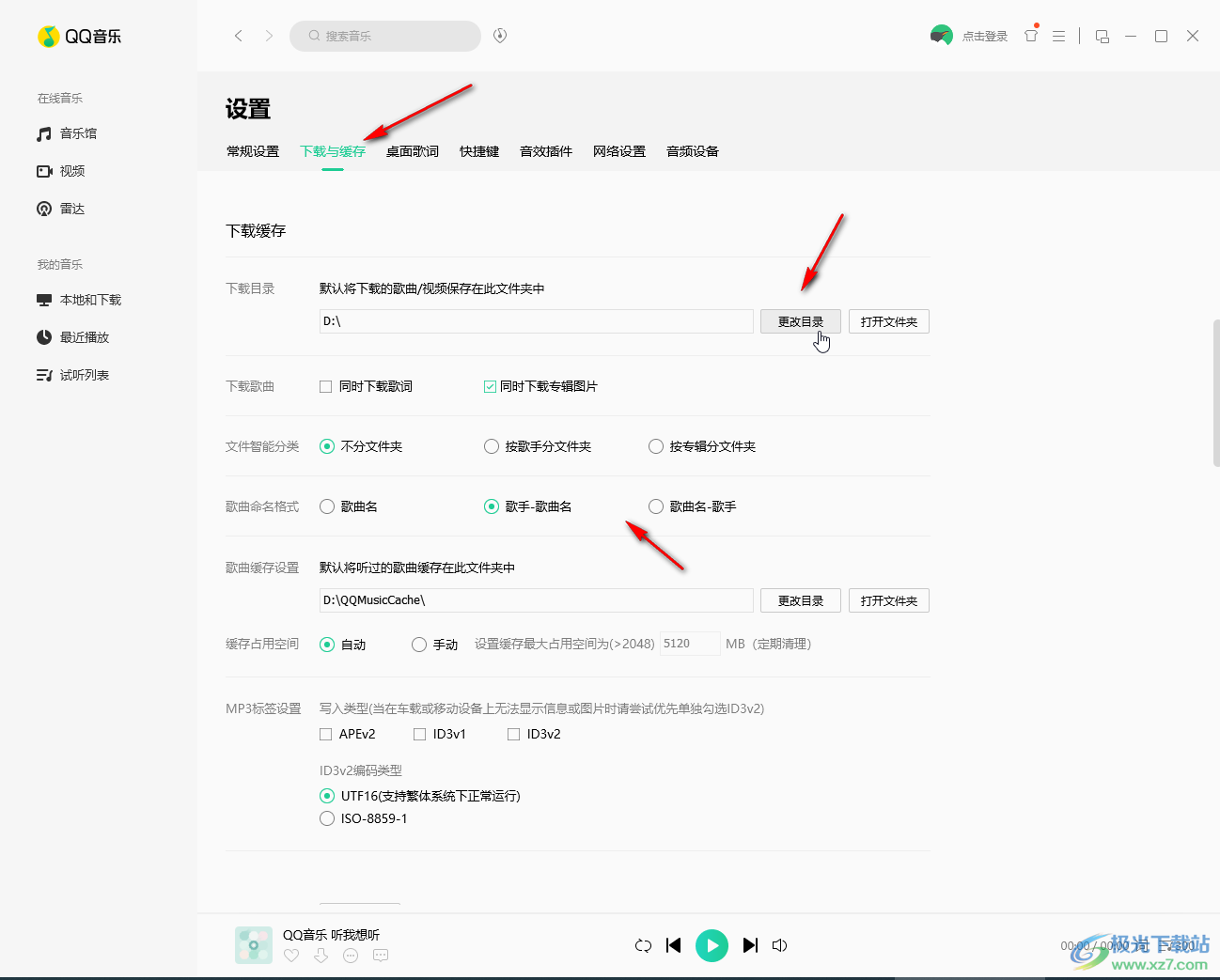
Task: Select 自动 cache space option
Action: pos(327,645)
